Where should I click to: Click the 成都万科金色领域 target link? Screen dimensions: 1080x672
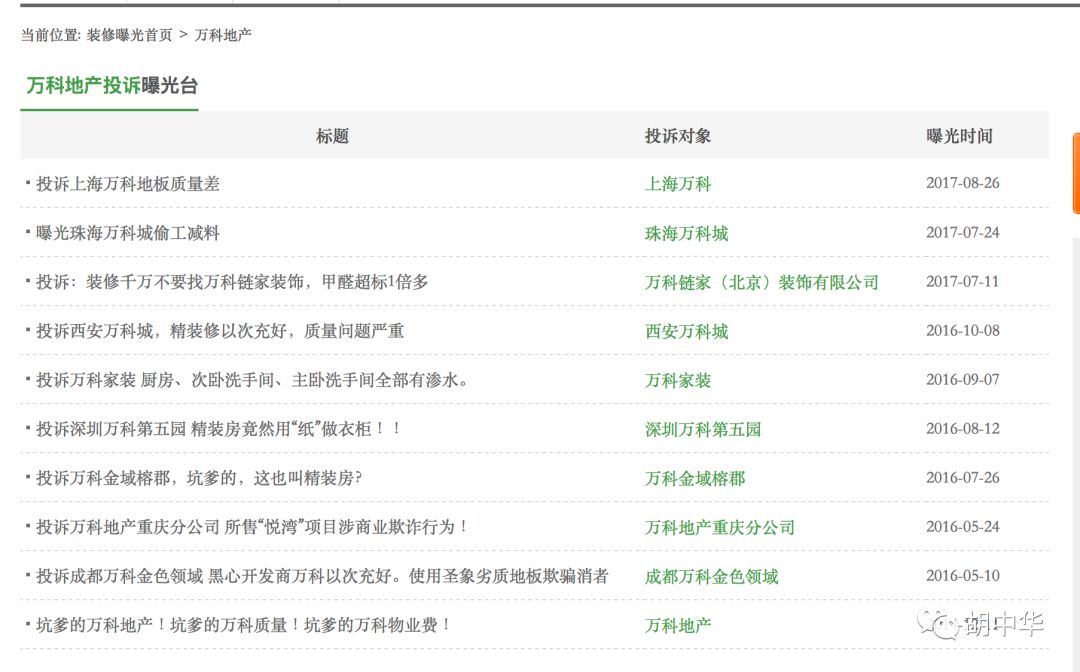pyautogui.click(x=712, y=576)
